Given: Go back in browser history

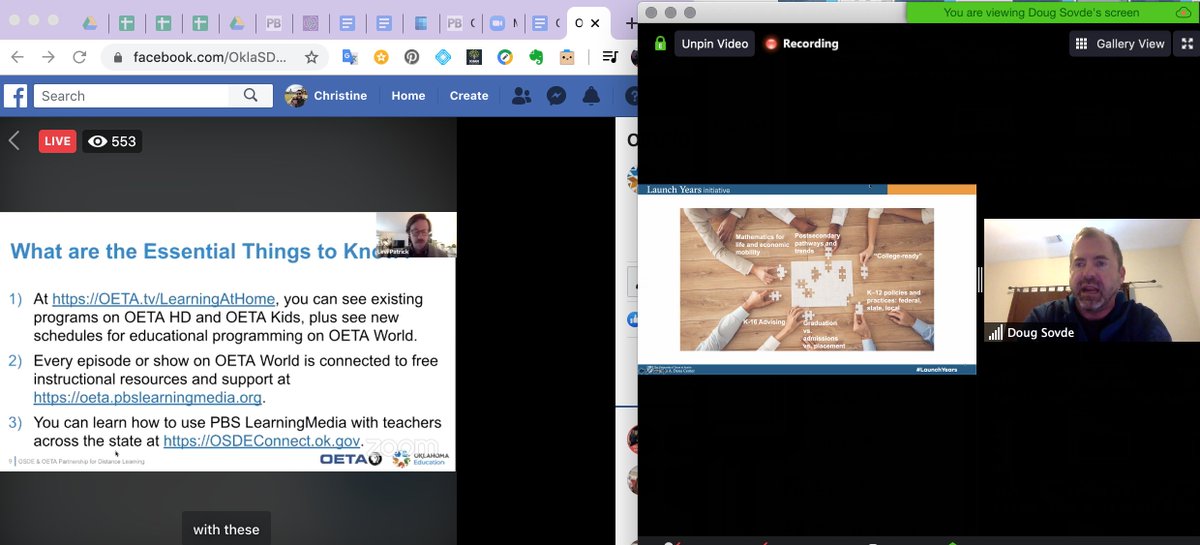Looking at the screenshot, I should 19,58.
